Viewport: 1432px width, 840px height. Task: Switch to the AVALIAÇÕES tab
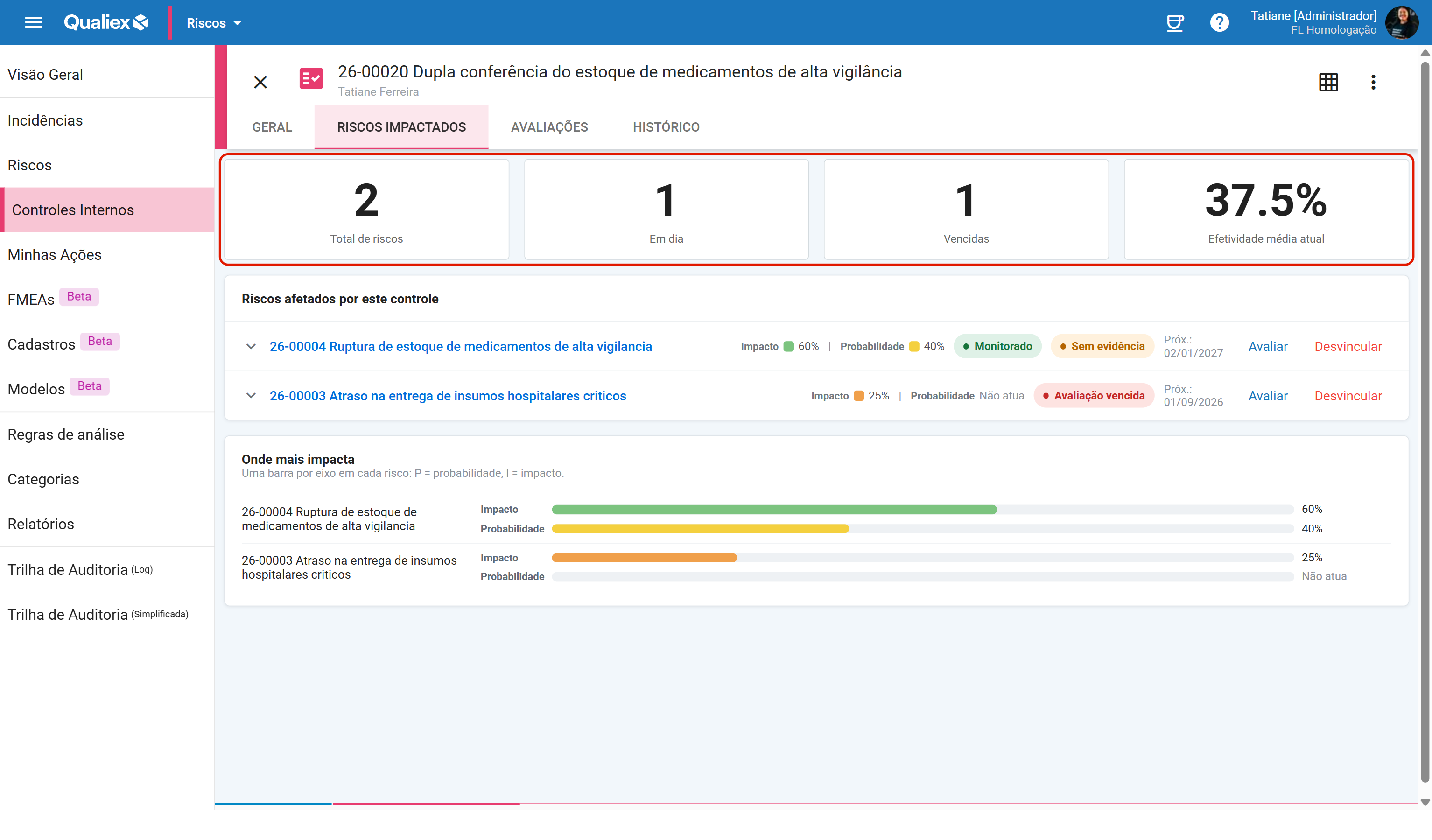[x=549, y=127]
